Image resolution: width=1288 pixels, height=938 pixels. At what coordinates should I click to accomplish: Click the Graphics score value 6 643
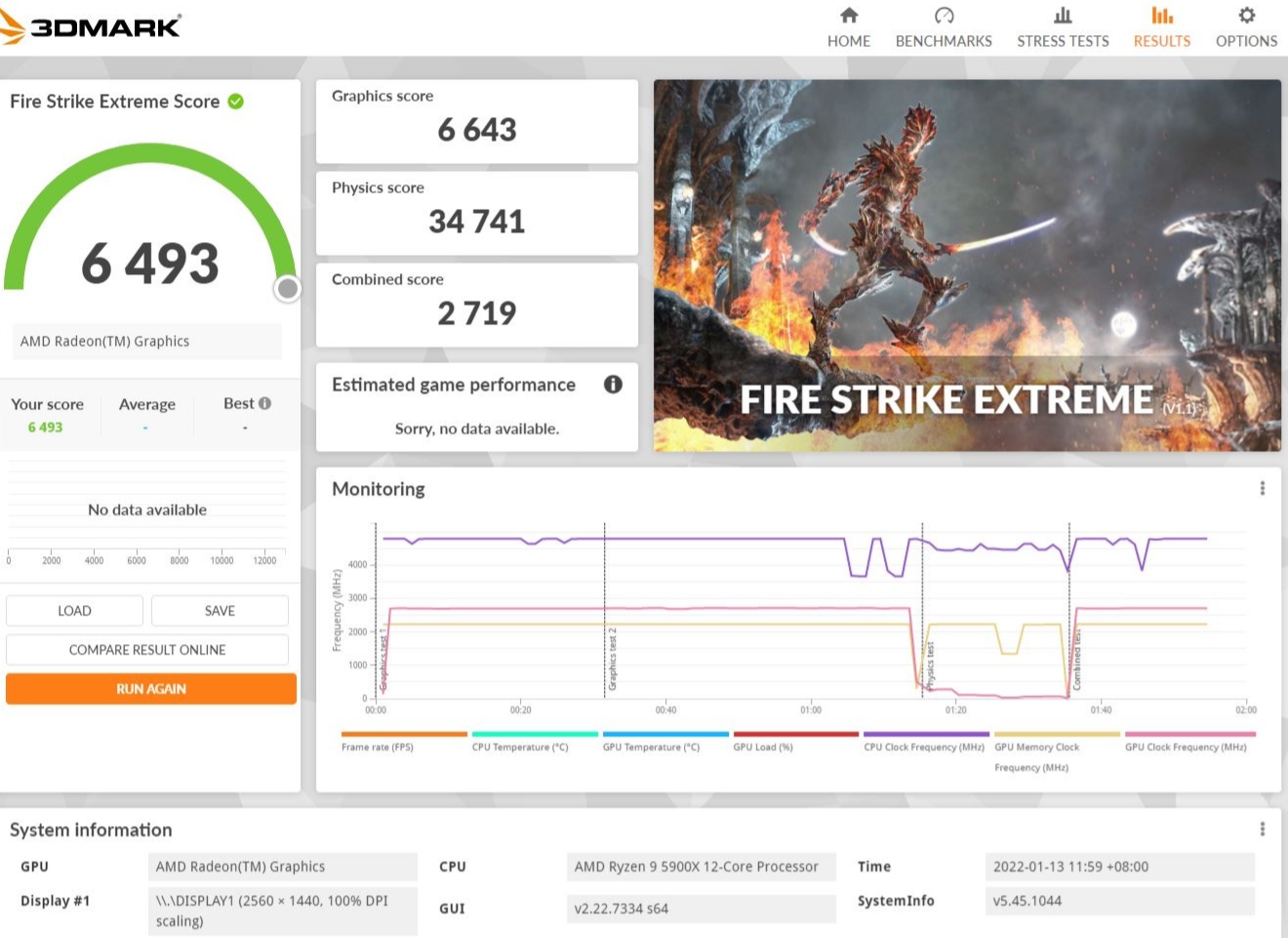click(477, 130)
